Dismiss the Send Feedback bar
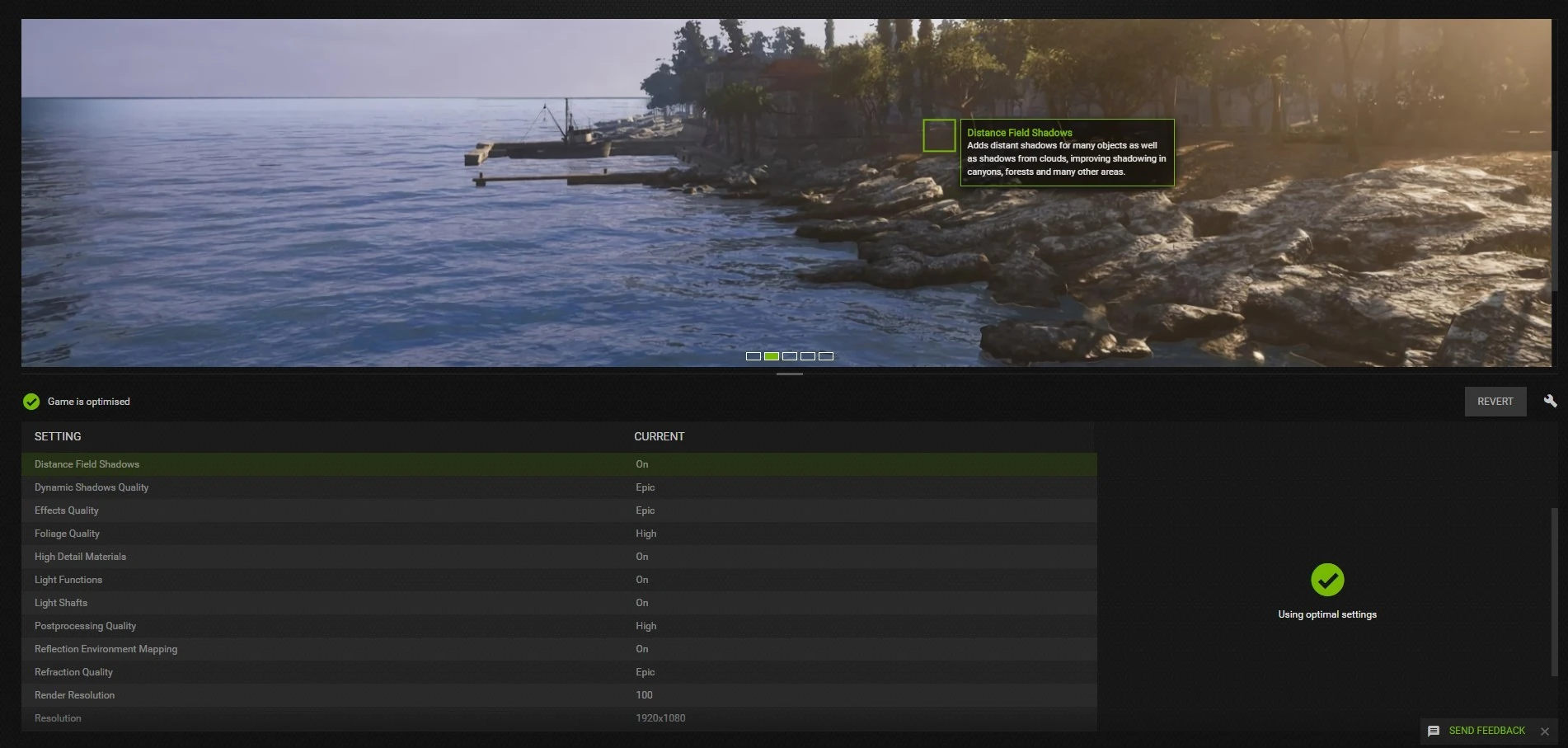The height and width of the screenshot is (748, 1568). tap(1545, 732)
